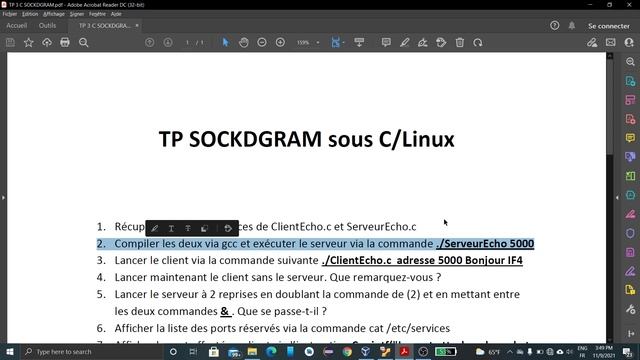Go to the next page arrow

[168, 42]
